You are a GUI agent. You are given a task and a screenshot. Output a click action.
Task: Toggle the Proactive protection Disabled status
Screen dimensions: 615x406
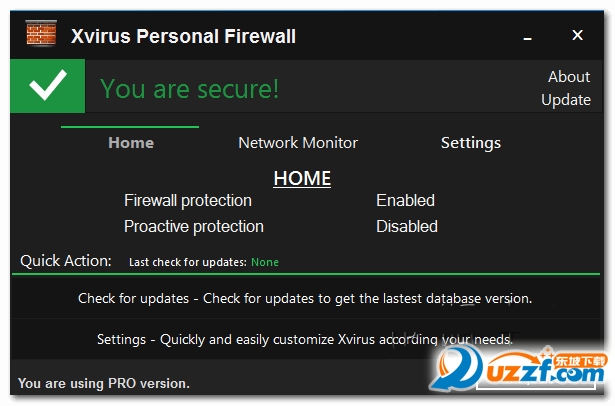407,227
